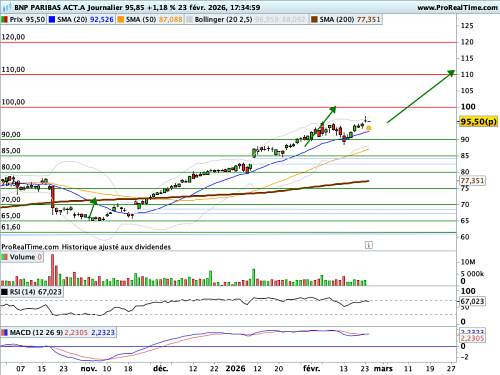This screenshot has height=375, width=500.
Task: Click the '65,00' support level label
Action: [x=11, y=216]
